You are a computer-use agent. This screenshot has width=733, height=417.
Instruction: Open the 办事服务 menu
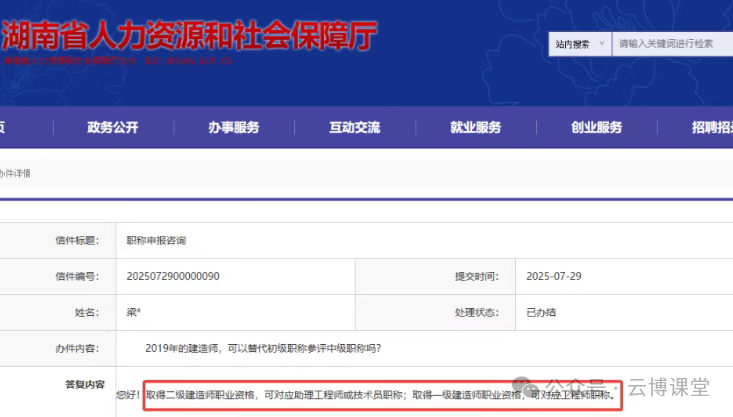coord(234,127)
